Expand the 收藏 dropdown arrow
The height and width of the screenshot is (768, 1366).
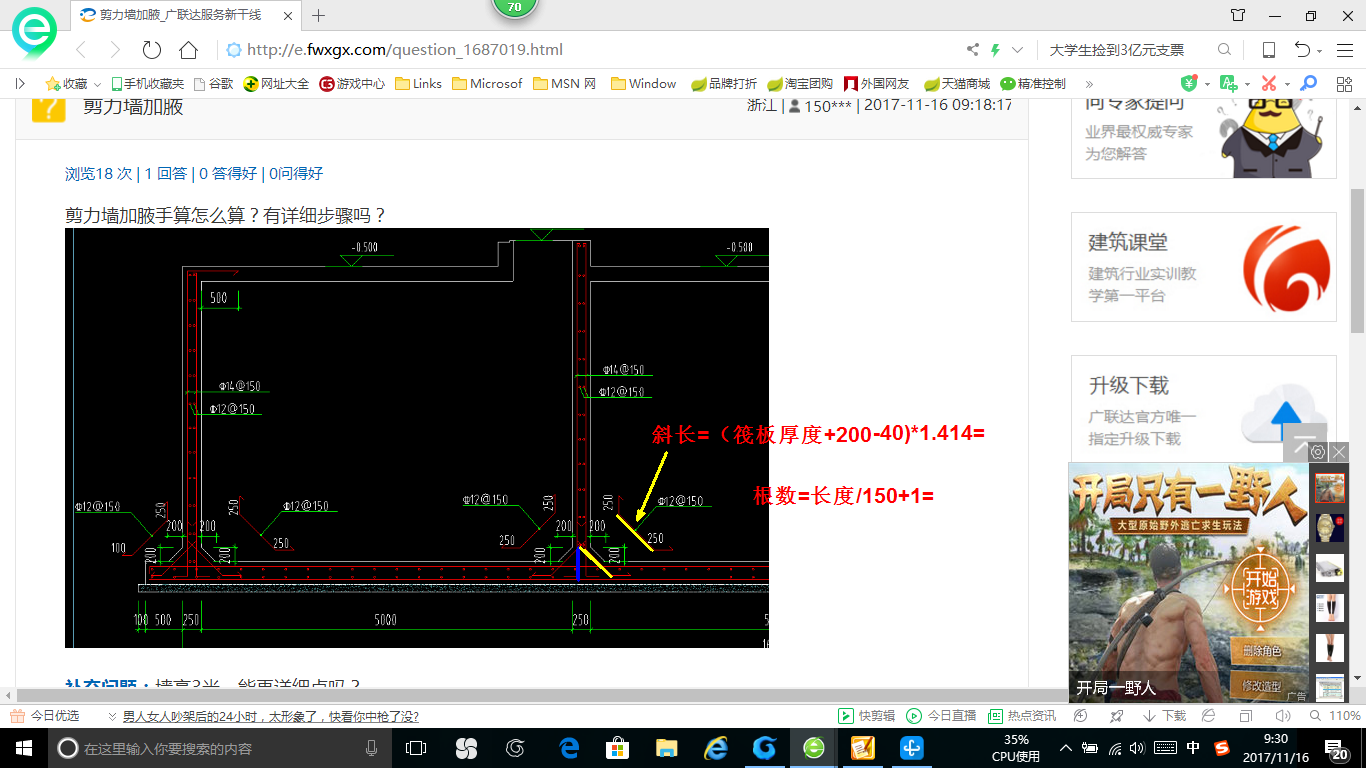tap(97, 84)
